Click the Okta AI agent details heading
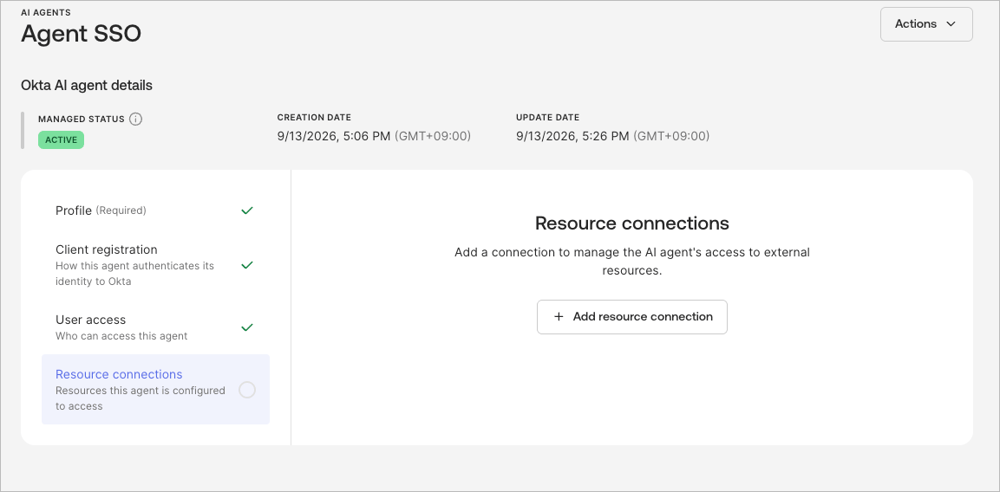Image resolution: width=1000 pixels, height=492 pixels. [87, 86]
